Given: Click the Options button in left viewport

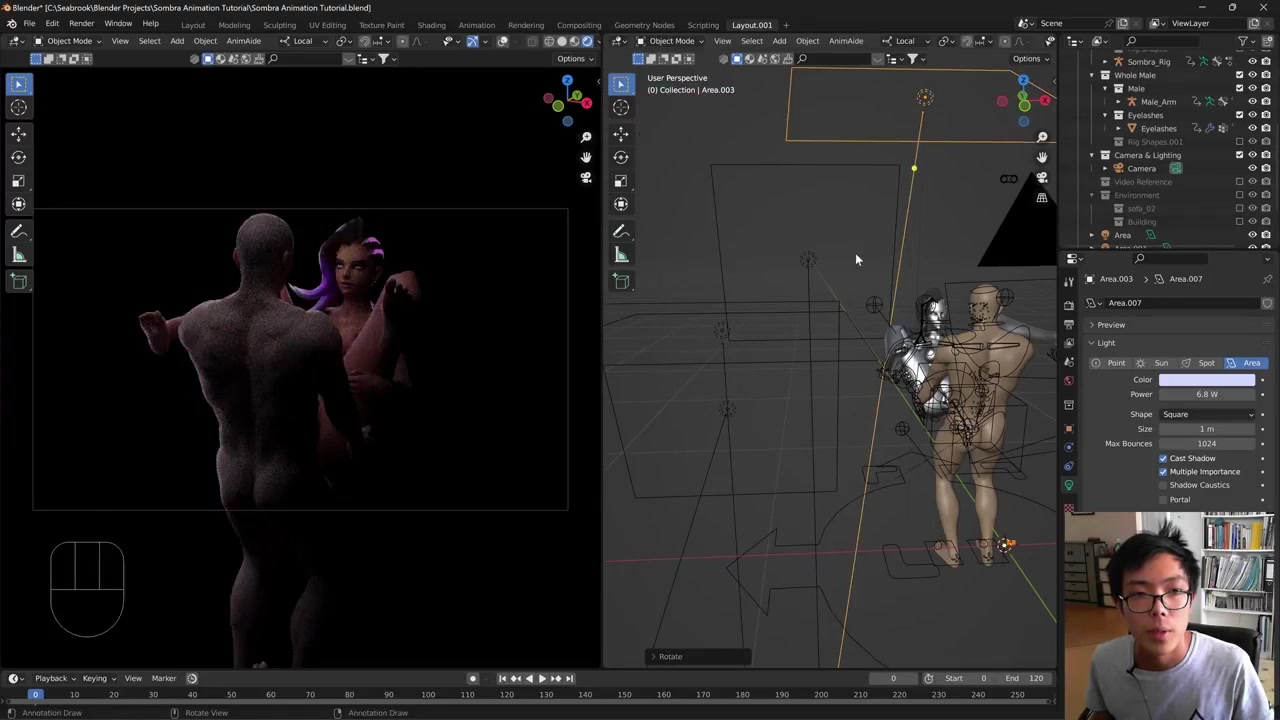Looking at the screenshot, I should (574, 59).
